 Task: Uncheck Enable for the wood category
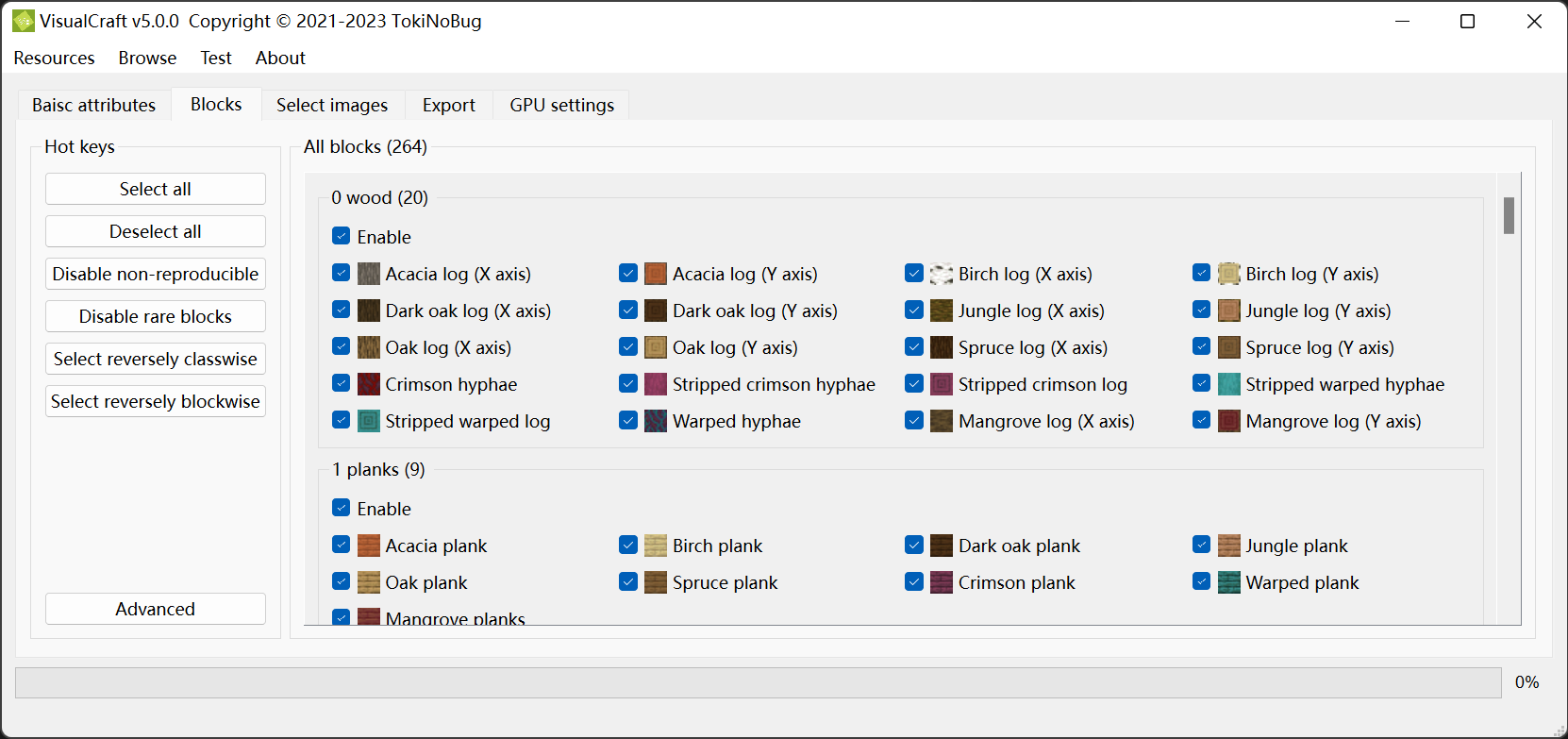[x=342, y=236]
